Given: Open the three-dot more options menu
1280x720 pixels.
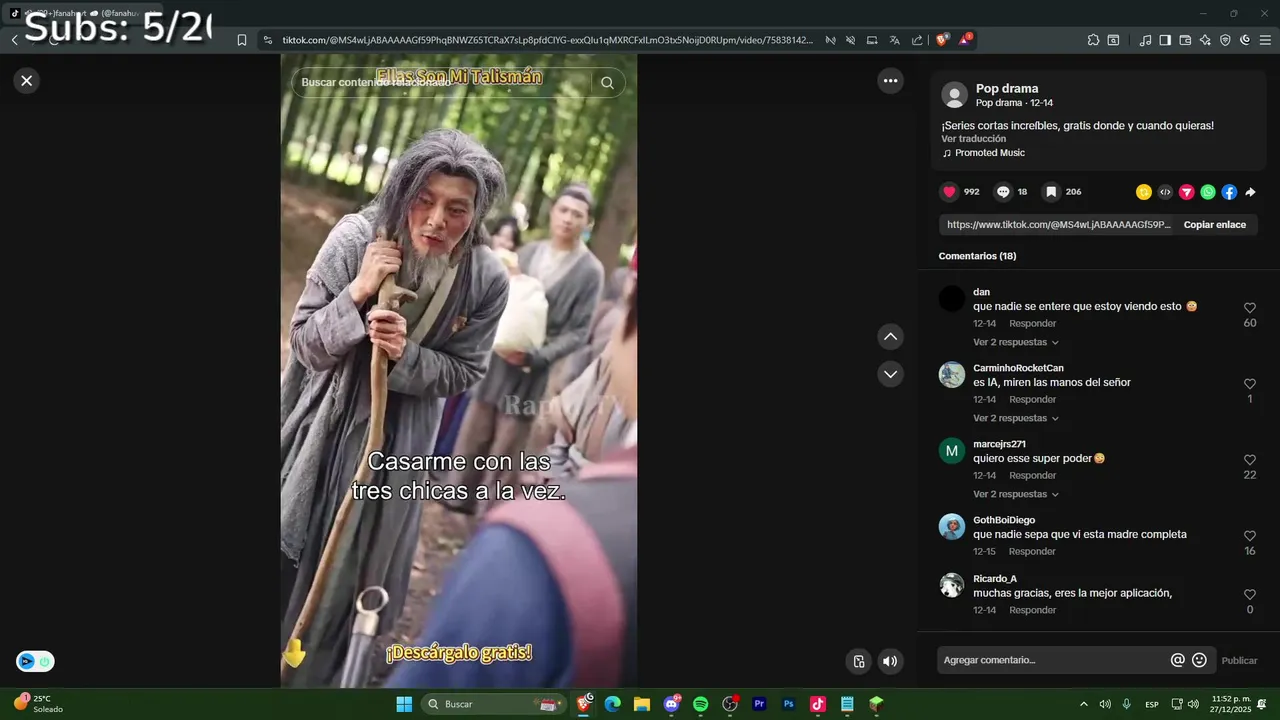Looking at the screenshot, I should (890, 81).
